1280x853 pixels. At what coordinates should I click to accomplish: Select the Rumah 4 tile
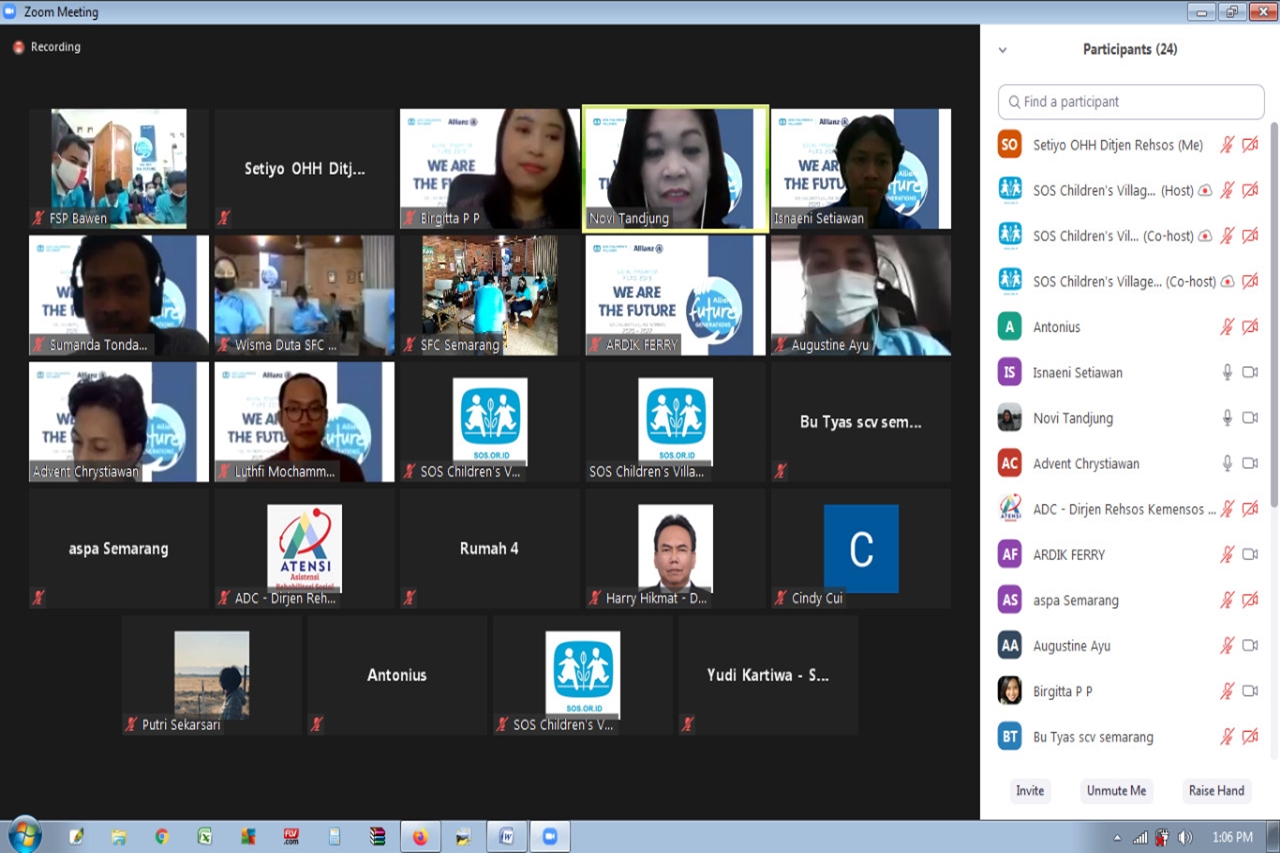tap(490, 548)
